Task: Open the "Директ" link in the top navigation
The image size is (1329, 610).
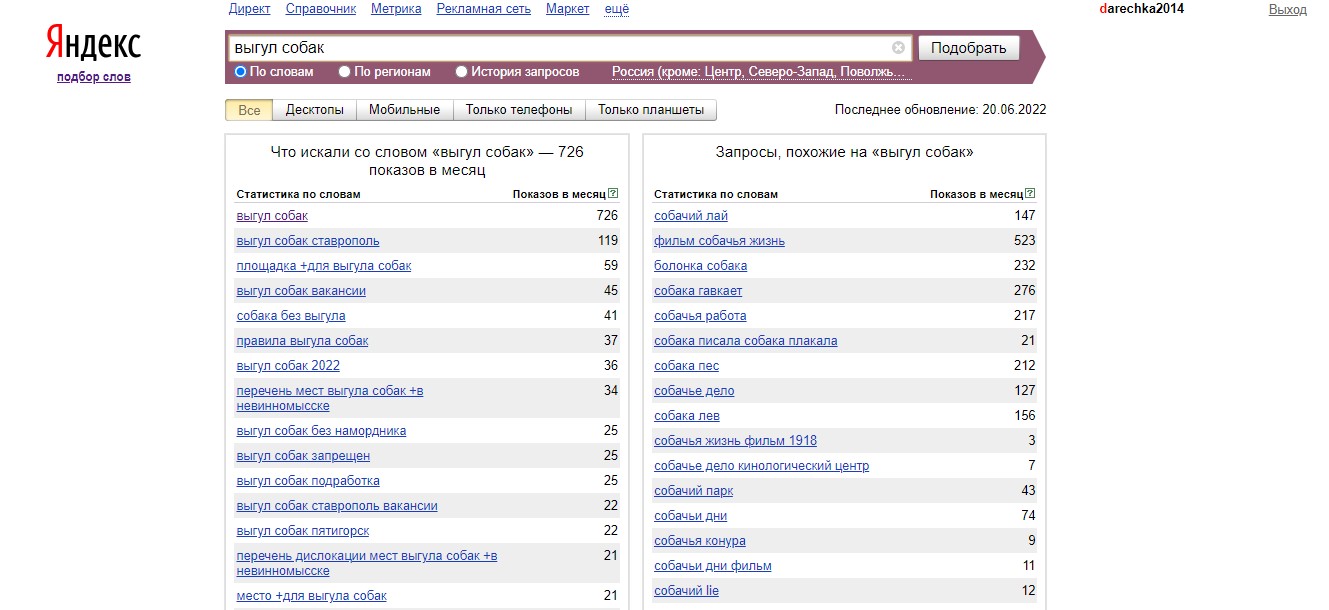Action: (249, 9)
